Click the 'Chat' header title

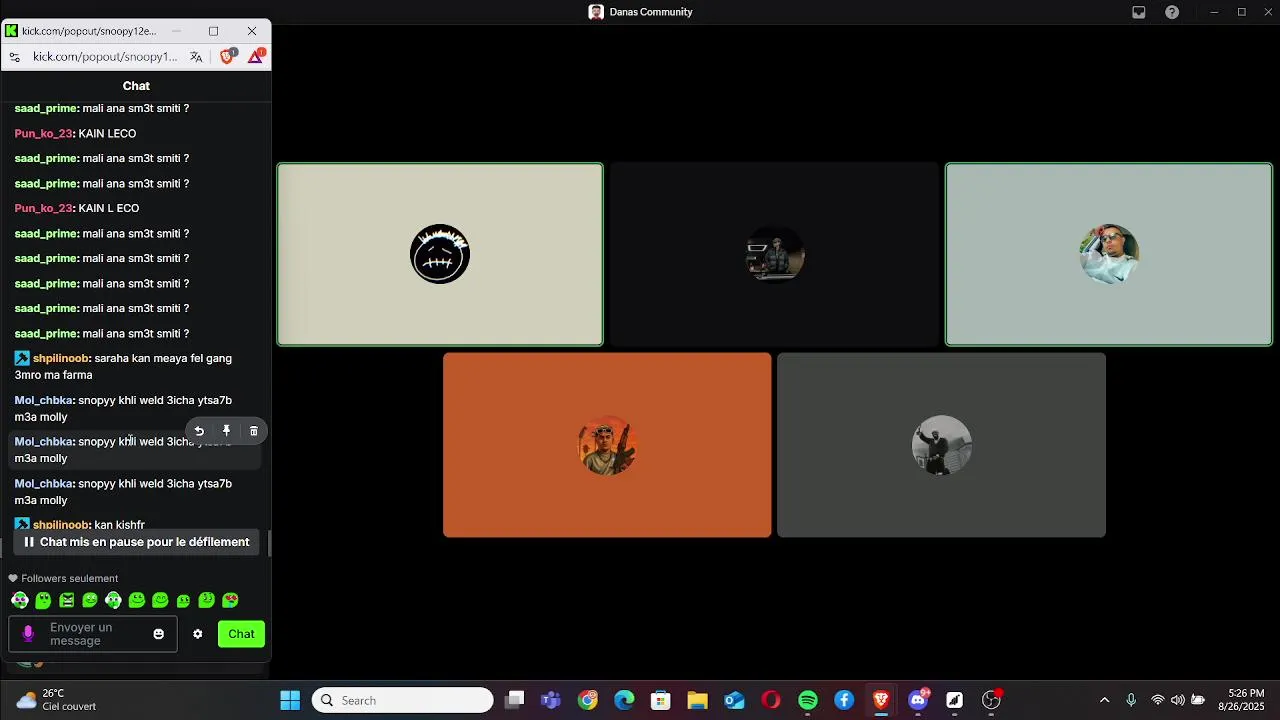click(136, 86)
